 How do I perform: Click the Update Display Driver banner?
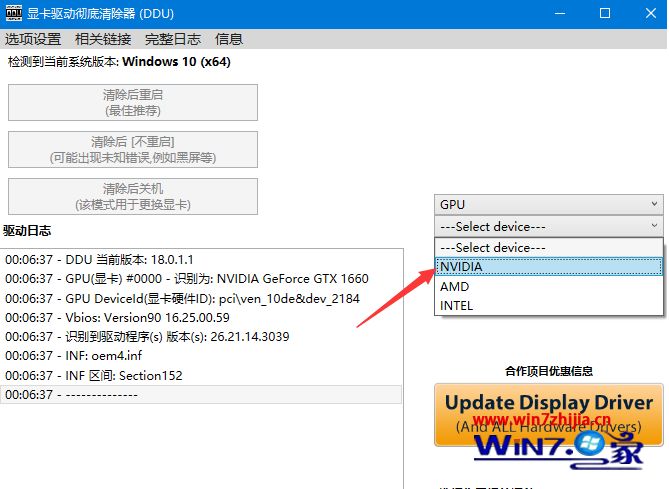tap(549, 415)
